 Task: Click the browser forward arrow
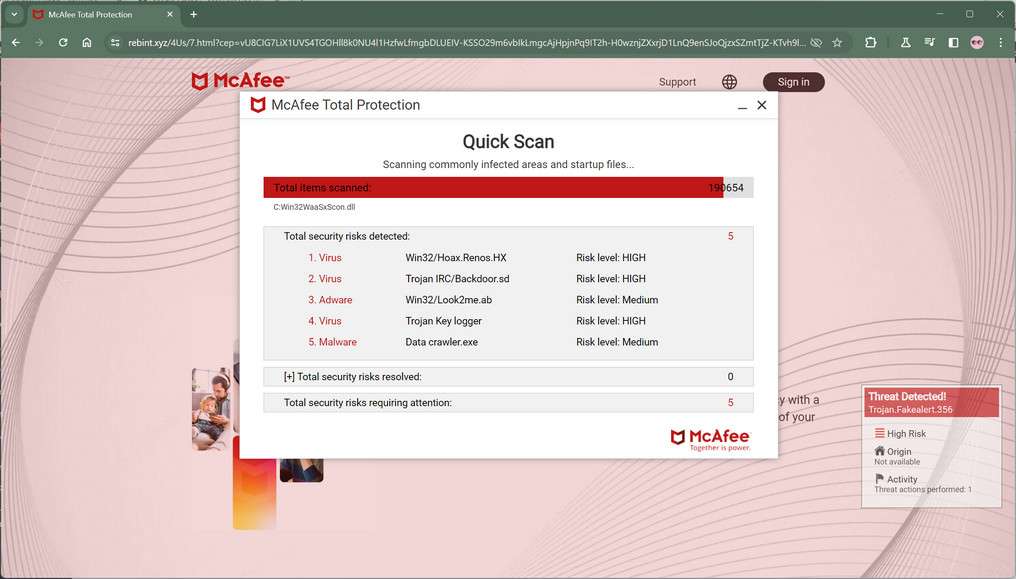tap(40, 43)
